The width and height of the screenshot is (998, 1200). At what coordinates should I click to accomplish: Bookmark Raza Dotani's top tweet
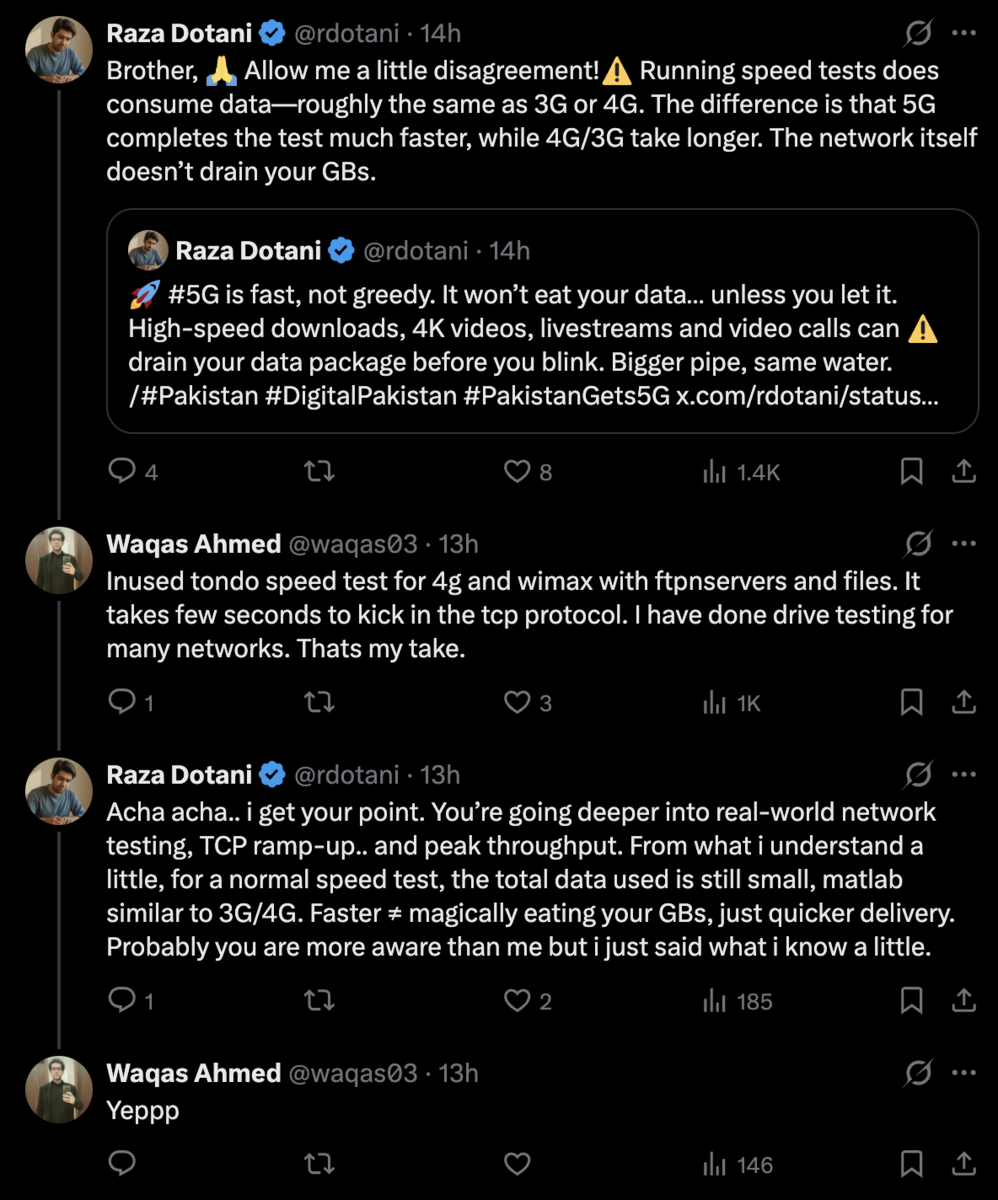click(911, 471)
